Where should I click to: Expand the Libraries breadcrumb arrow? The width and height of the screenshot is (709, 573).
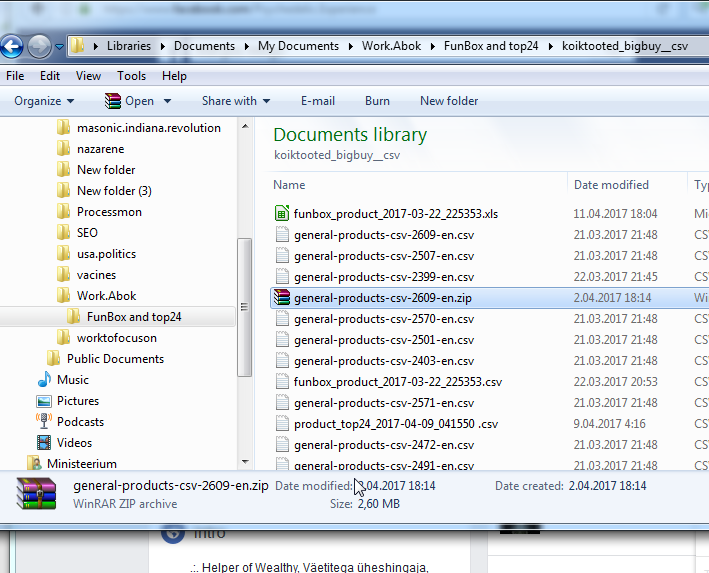coord(162,46)
